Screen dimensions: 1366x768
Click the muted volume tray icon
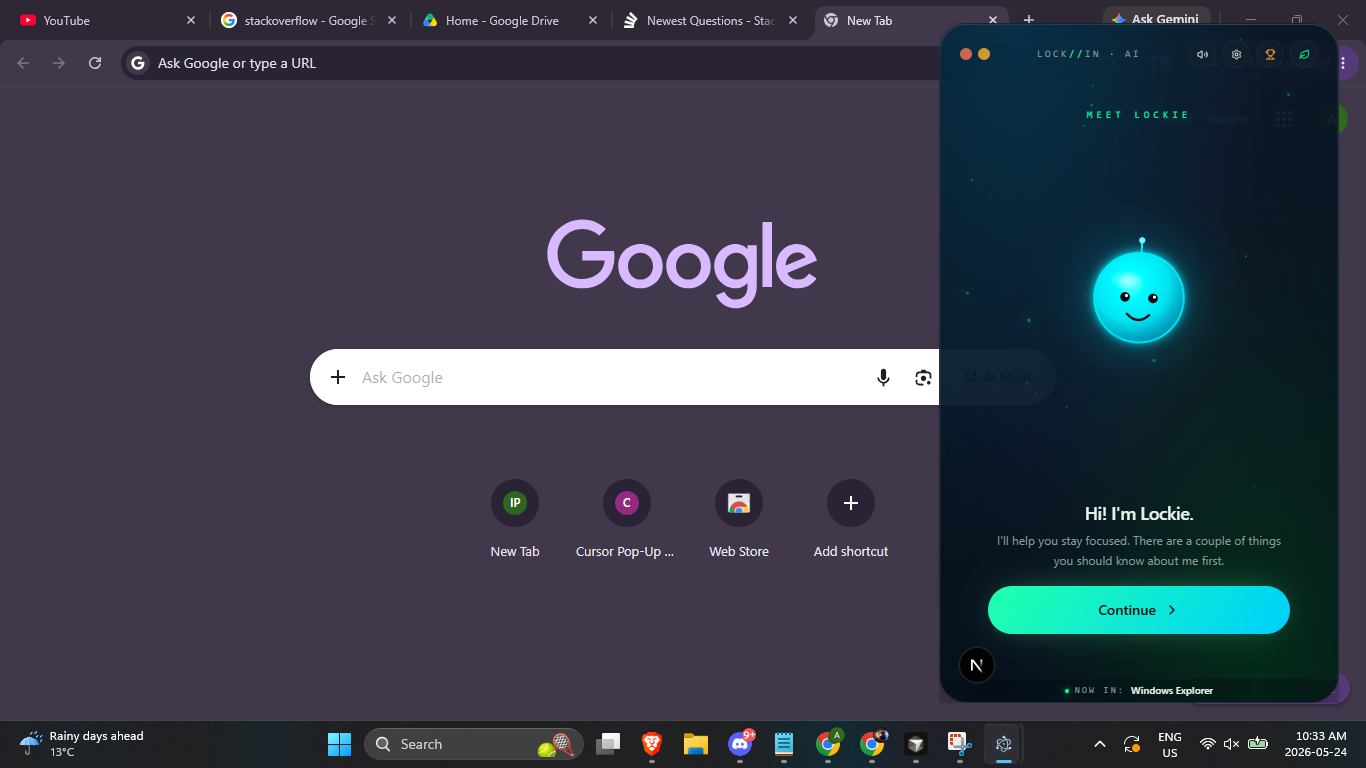click(x=1232, y=744)
